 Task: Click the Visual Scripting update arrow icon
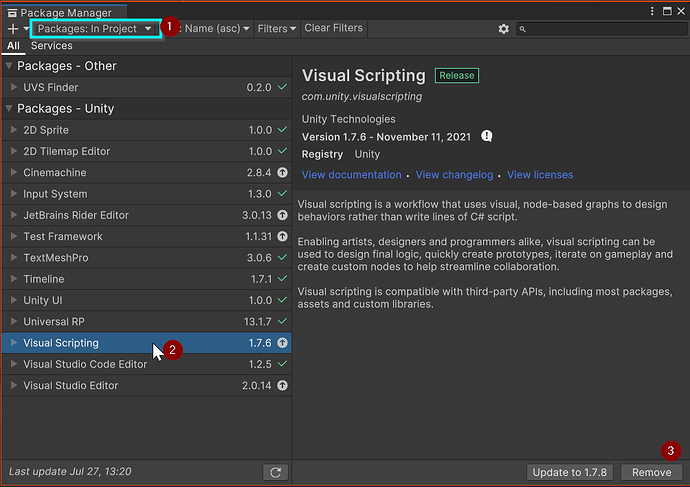283,343
